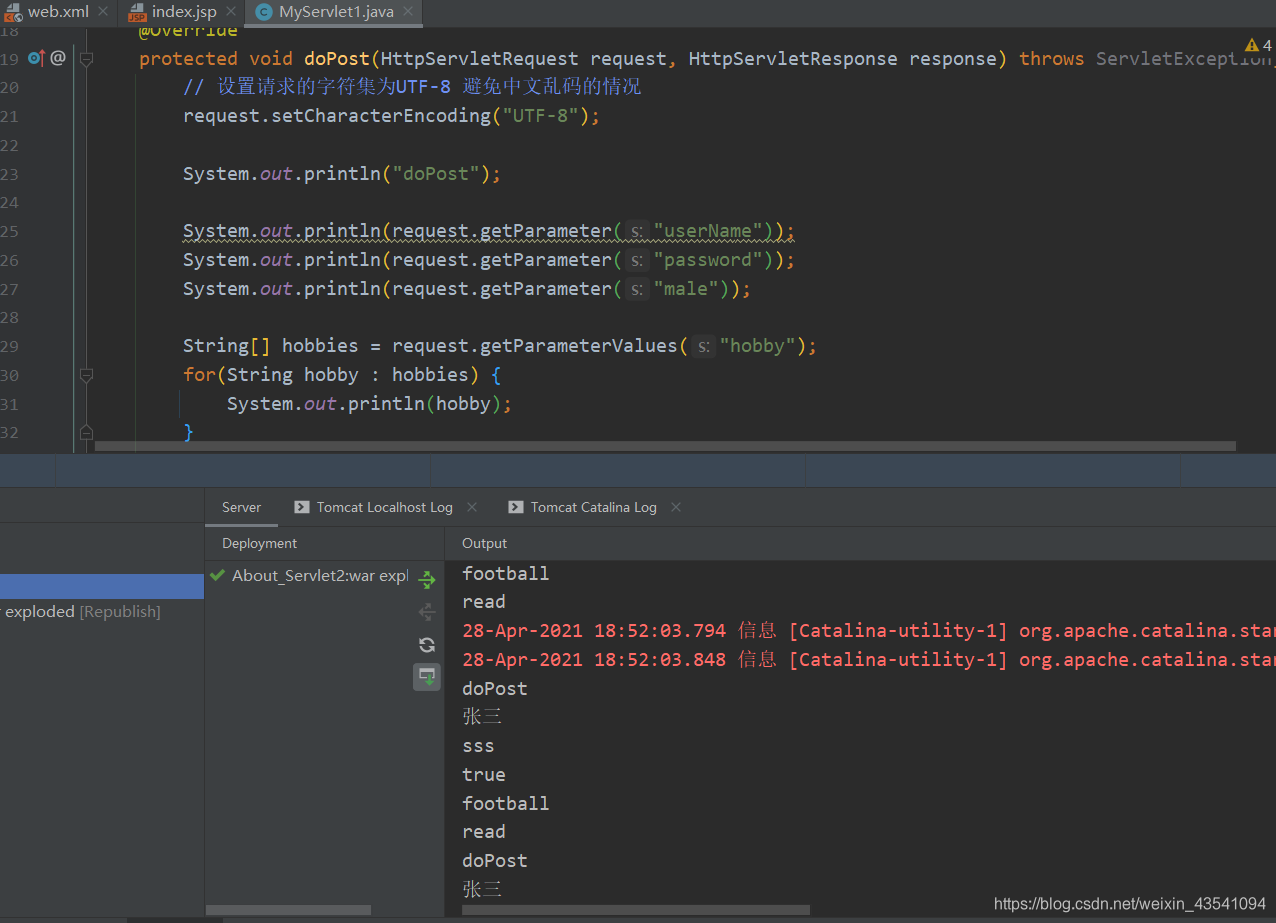Open the Tomcat Localhost Log tab
The image size is (1276, 923).
385,507
